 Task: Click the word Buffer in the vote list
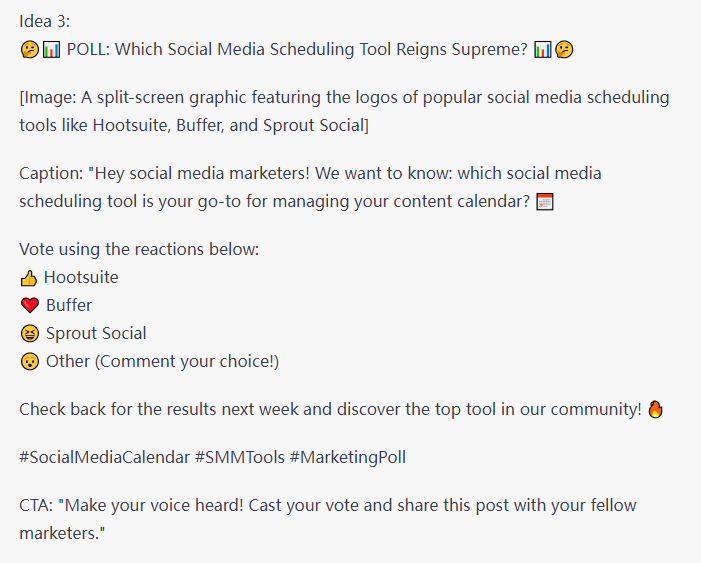pos(69,305)
